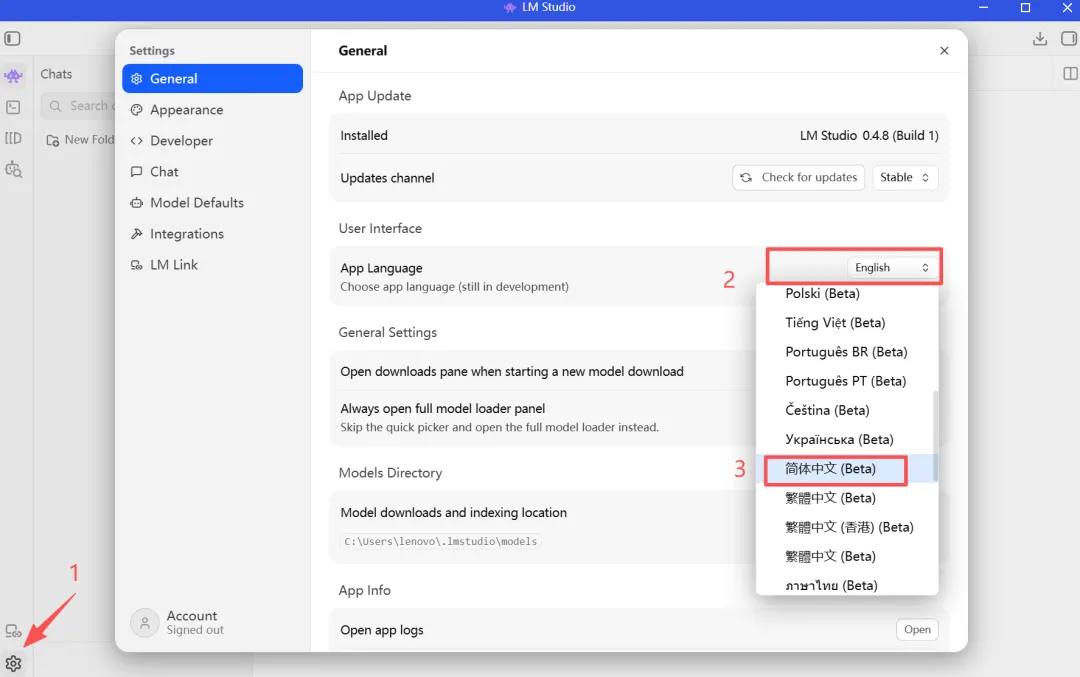The image size is (1080, 677).
Task: Choose Polski (Beta) language
Action: 847,293
